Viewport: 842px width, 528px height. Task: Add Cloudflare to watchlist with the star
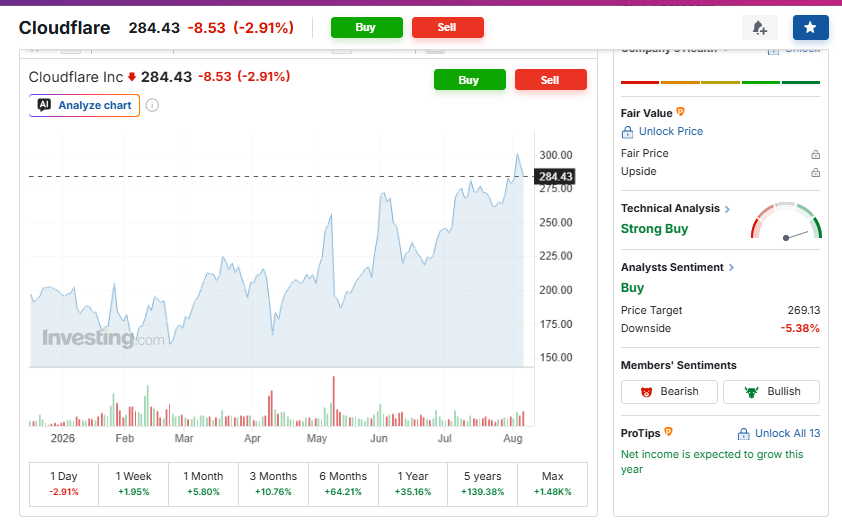coord(810,27)
